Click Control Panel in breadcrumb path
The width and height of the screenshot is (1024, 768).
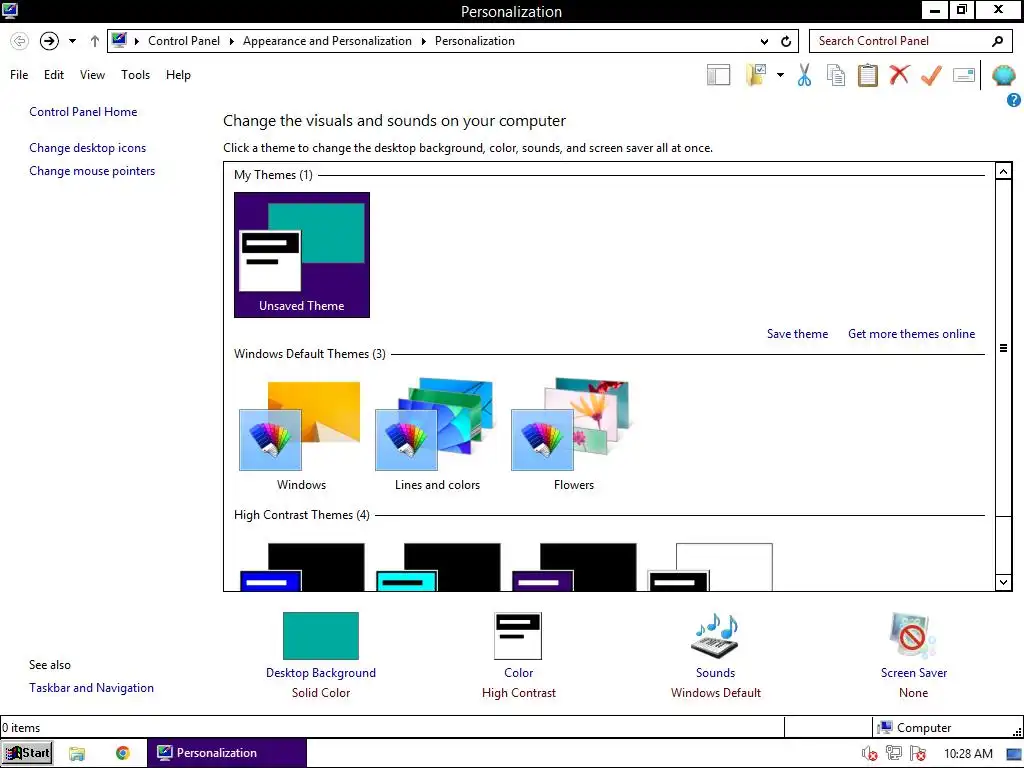184,41
